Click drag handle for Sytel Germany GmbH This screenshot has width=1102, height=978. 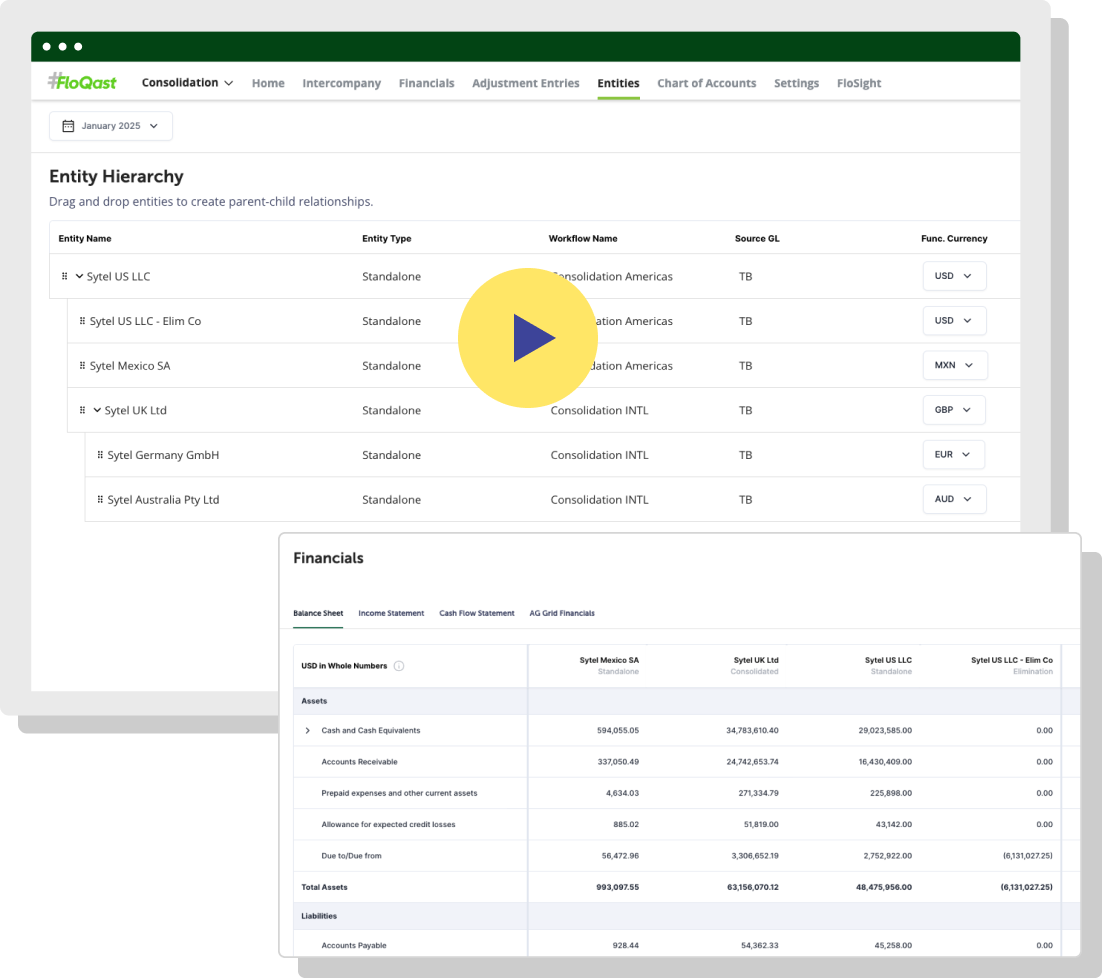[100, 455]
